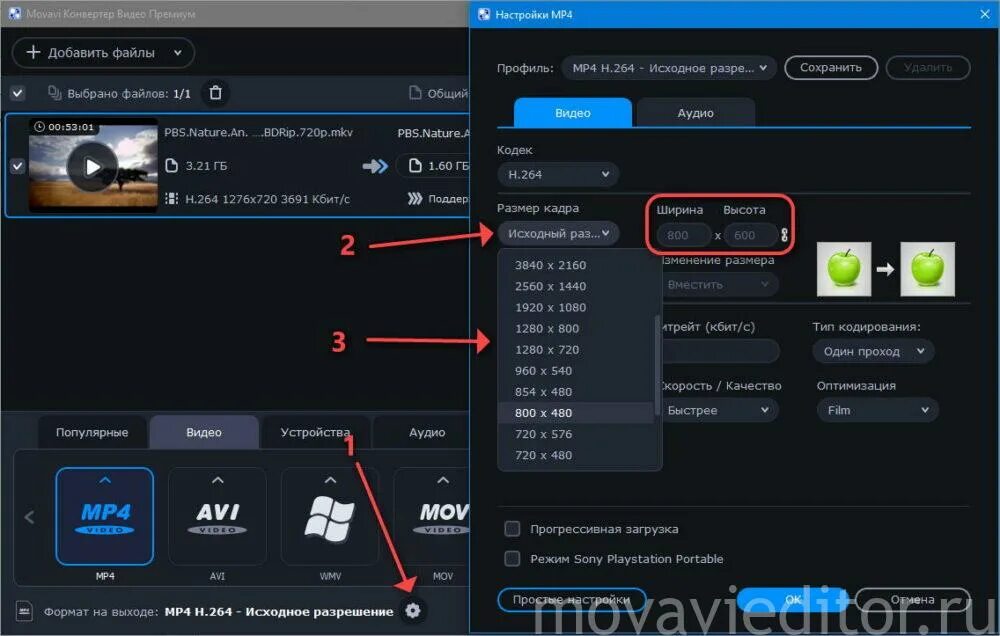Confirm settings with the OK button

tap(793, 600)
